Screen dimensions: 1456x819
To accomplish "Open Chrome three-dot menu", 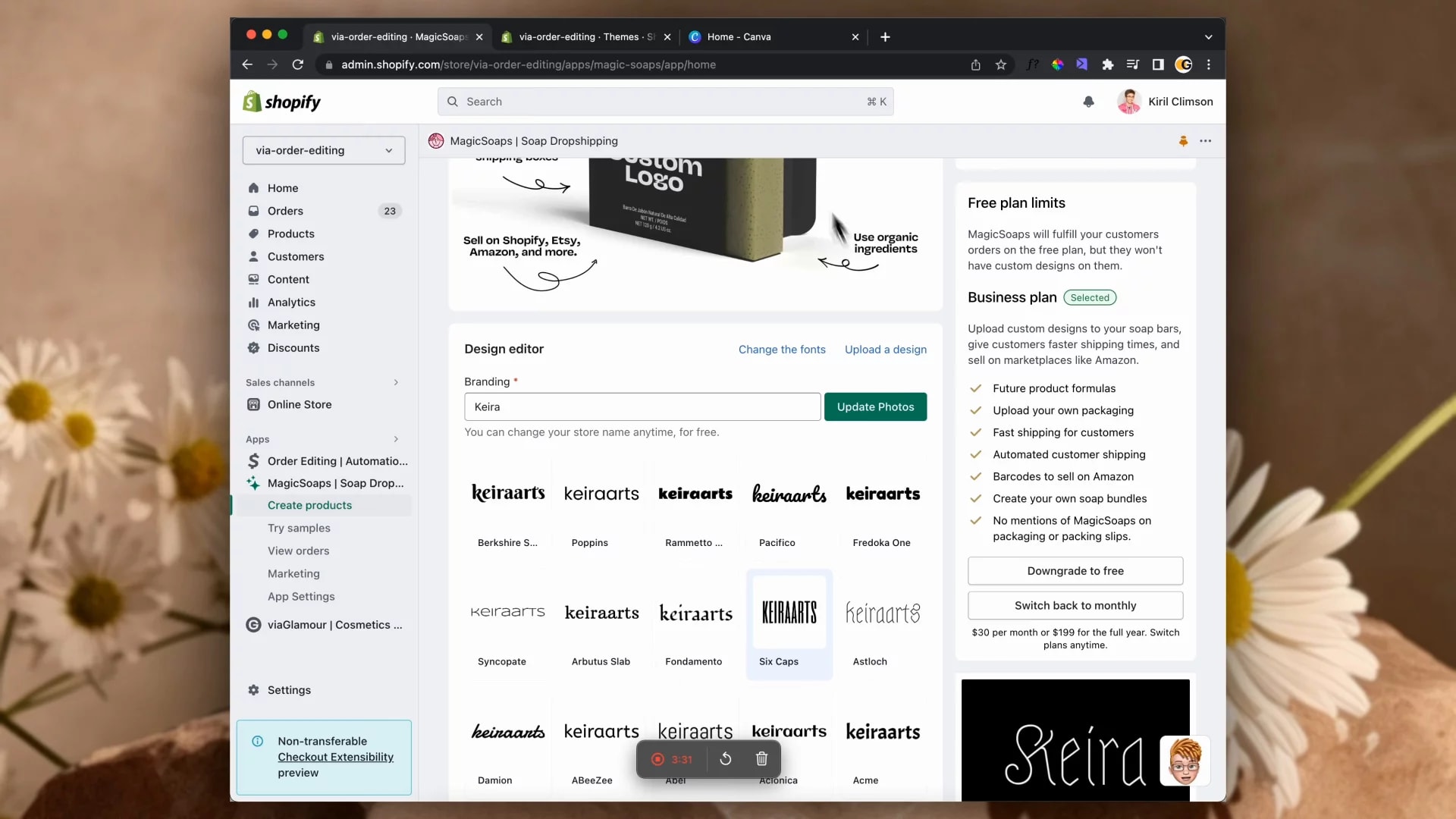I will (1209, 64).
